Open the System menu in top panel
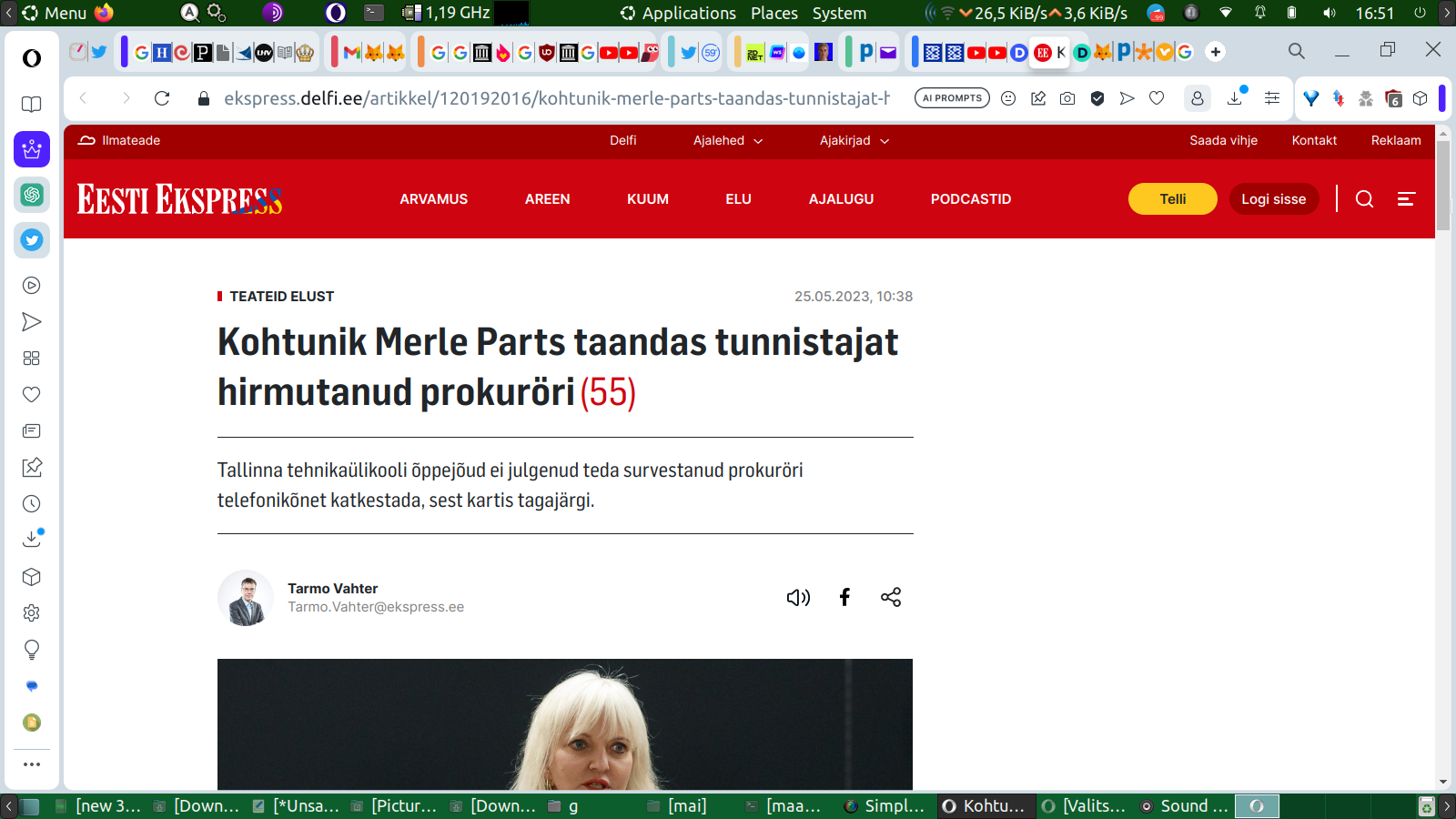 click(x=839, y=13)
